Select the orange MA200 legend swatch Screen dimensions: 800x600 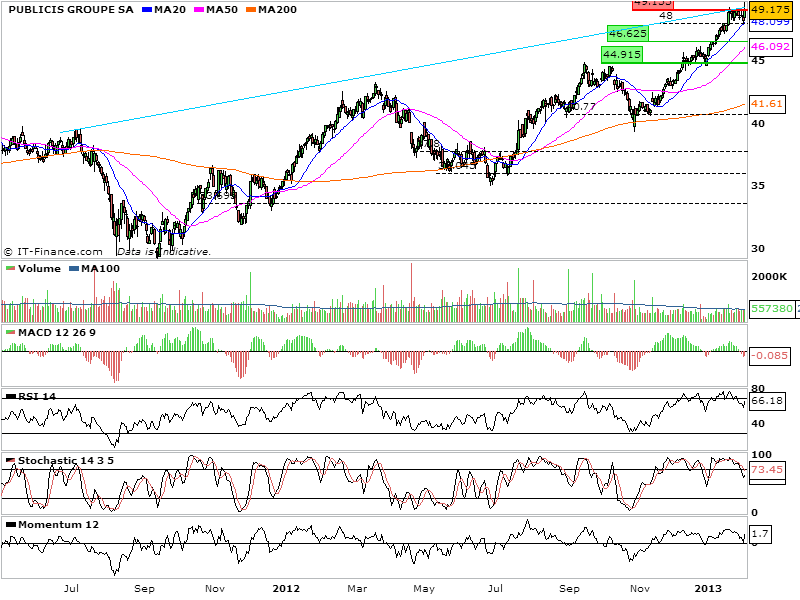(252, 10)
